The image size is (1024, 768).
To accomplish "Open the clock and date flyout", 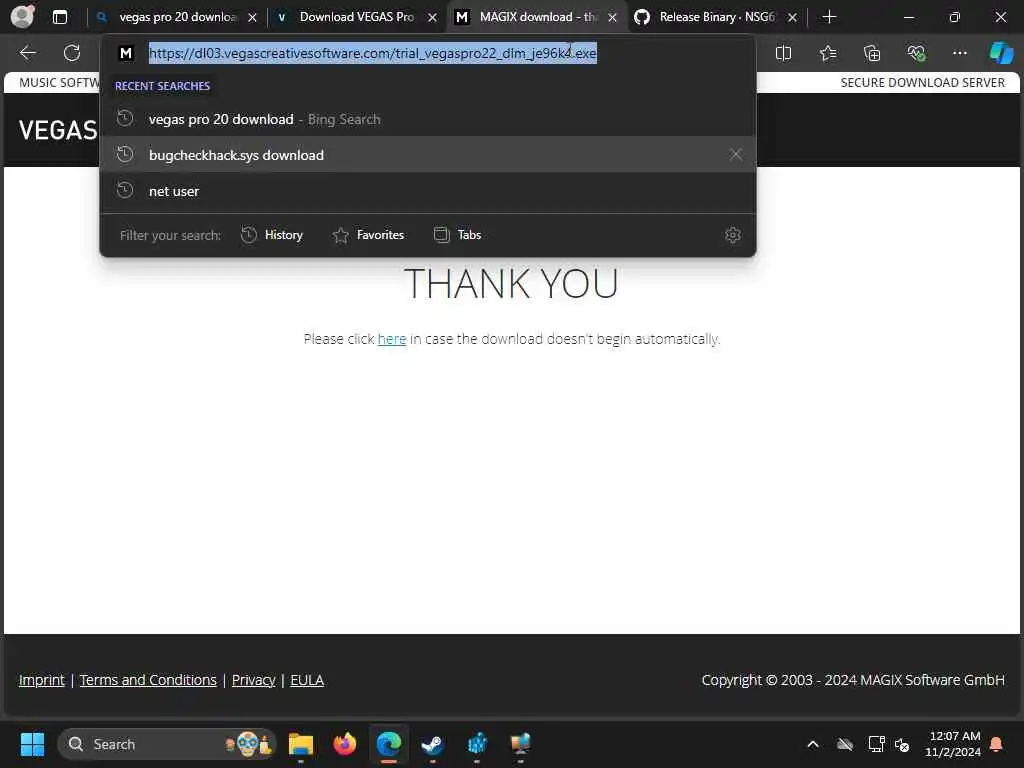I will point(953,744).
